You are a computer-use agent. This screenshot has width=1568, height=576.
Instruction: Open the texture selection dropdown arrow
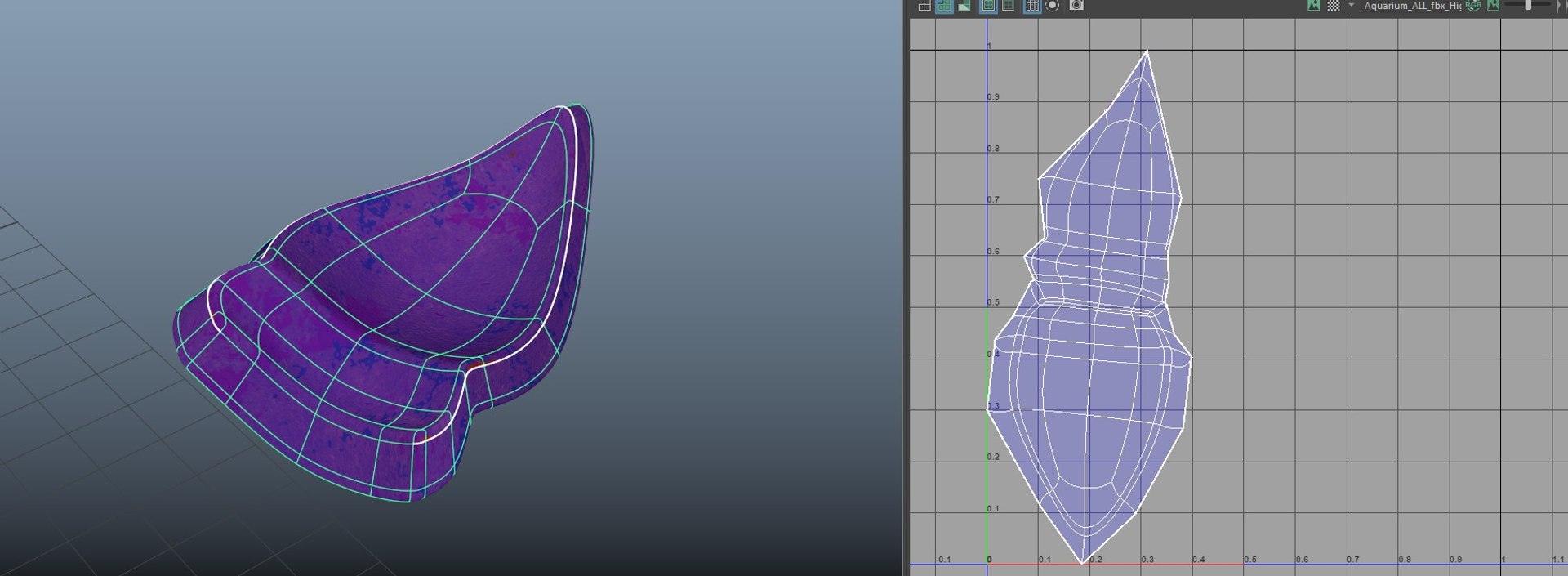1351,6
